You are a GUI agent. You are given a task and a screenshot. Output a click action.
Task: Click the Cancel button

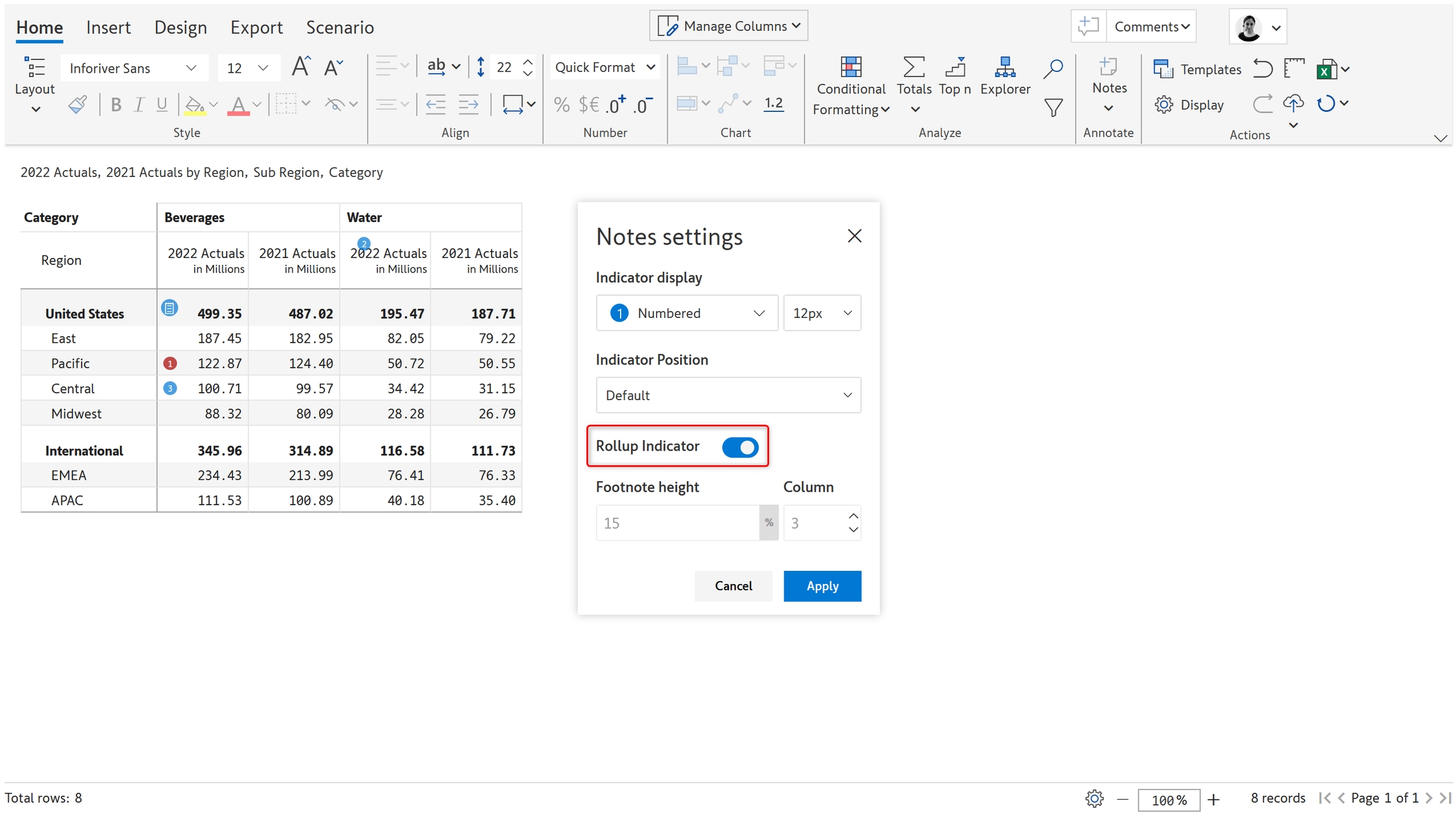(x=733, y=586)
